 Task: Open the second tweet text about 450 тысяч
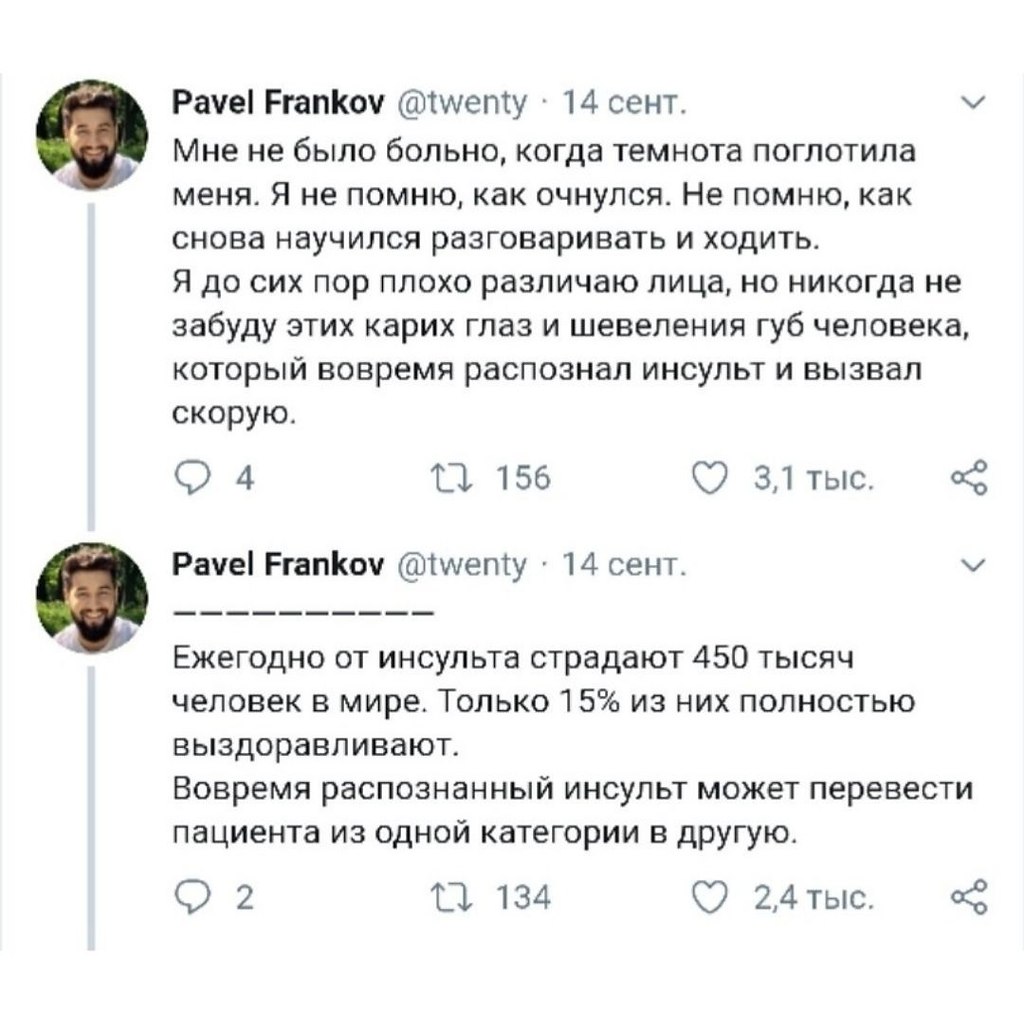click(573, 746)
